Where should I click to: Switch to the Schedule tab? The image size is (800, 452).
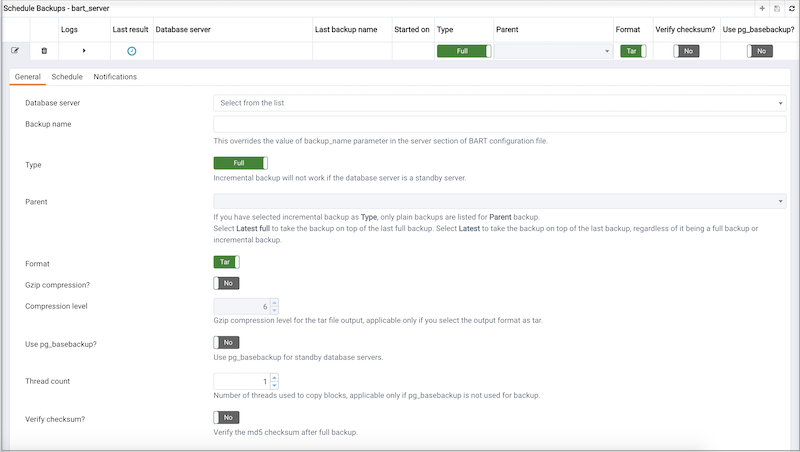(x=67, y=77)
